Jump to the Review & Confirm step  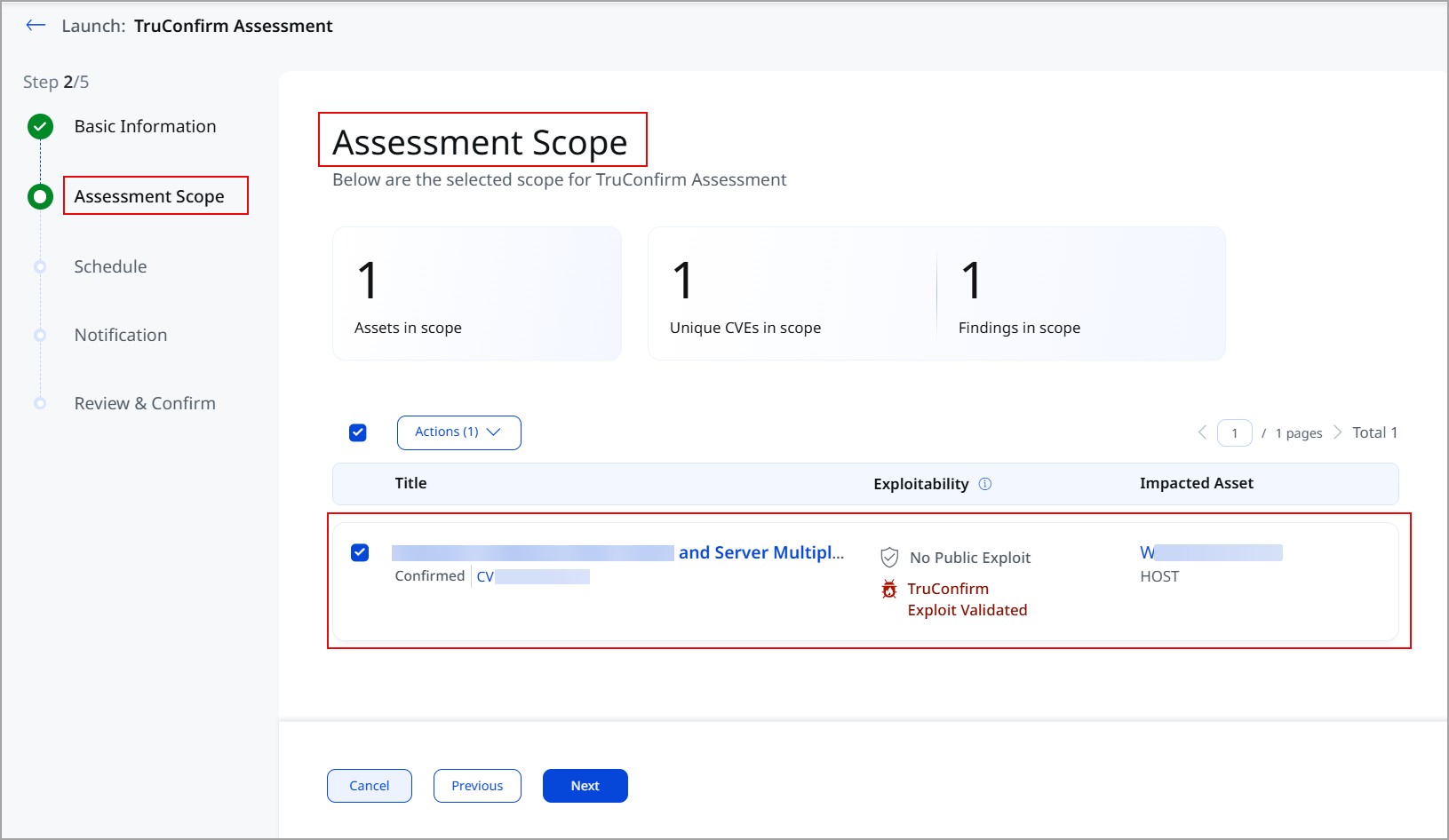[x=145, y=403]
